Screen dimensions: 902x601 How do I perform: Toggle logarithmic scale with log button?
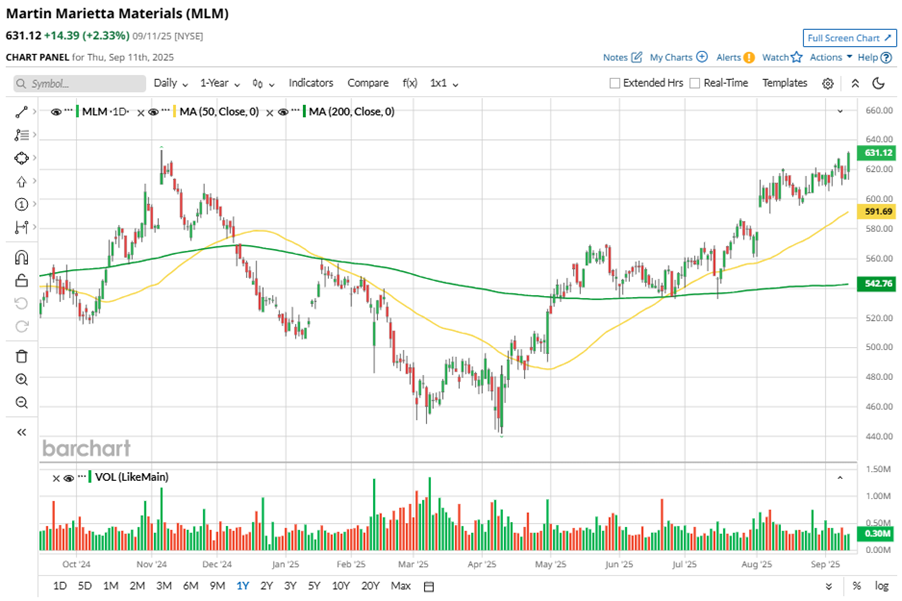coord(882,586)
